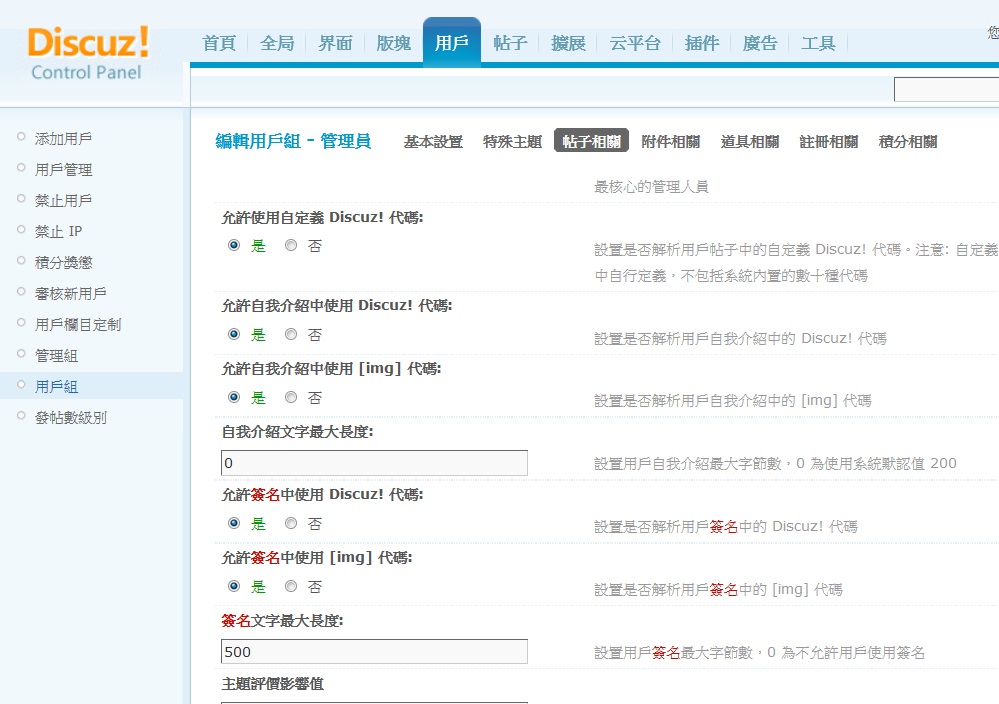This screenshot has width=999, height=704.
Task: Choose 是 for 簽名中使用 Discuz! 代碼
Action: (x=234, y=523)
